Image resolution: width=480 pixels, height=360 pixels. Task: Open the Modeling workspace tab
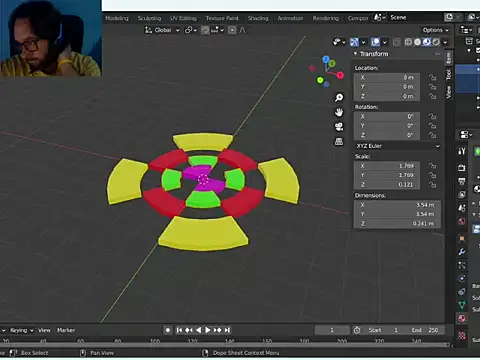[117, 18]
